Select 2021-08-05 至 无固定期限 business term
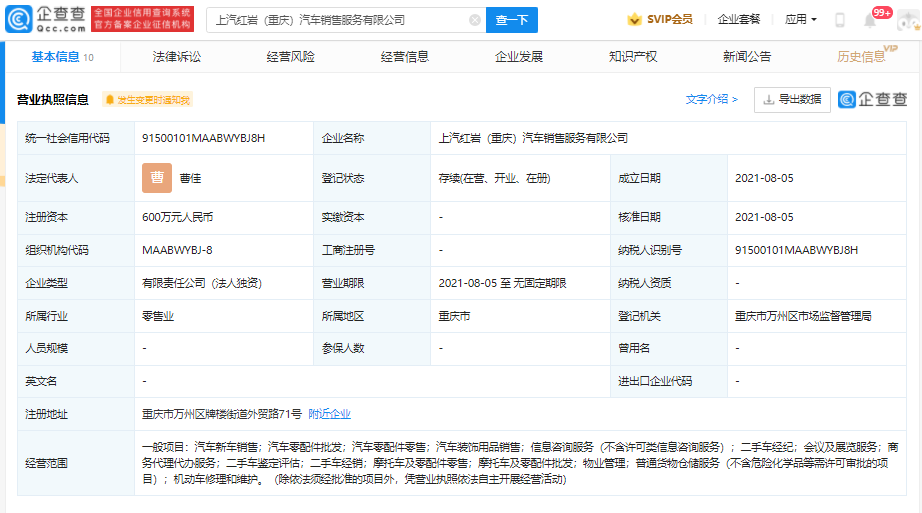The width and height of the screenshot is (922, 513). 502,283
